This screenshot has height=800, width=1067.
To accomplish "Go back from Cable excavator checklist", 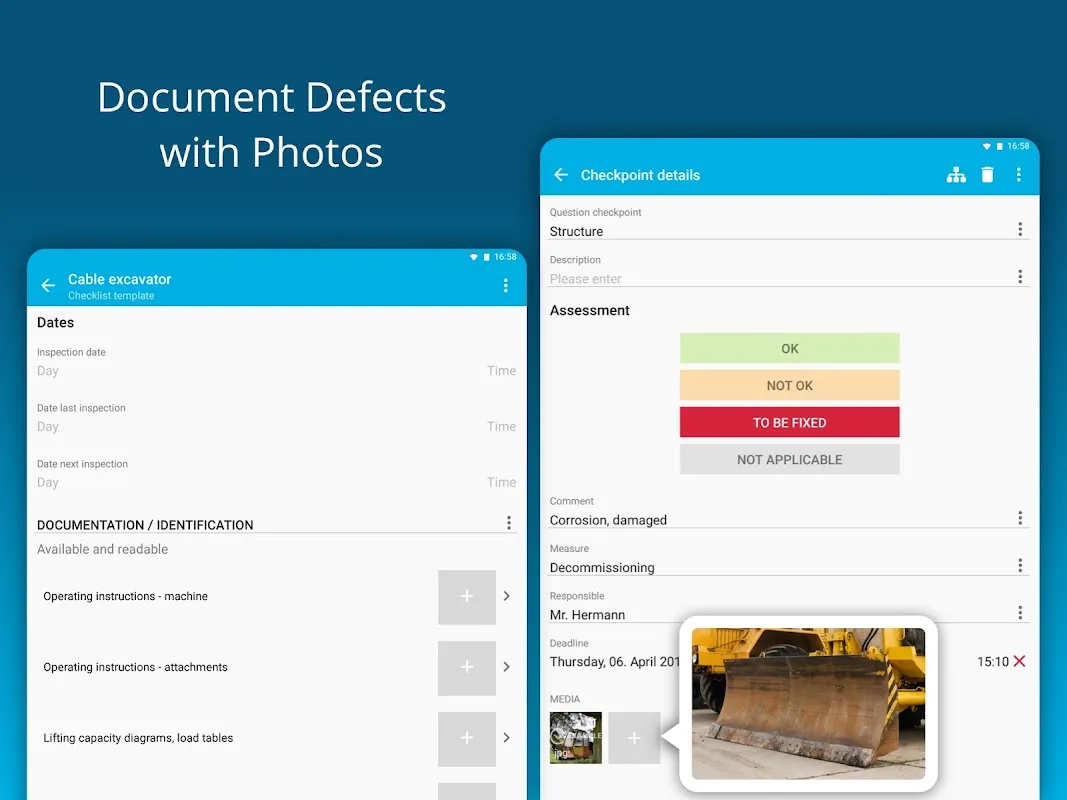I will (x=48, y=286).
